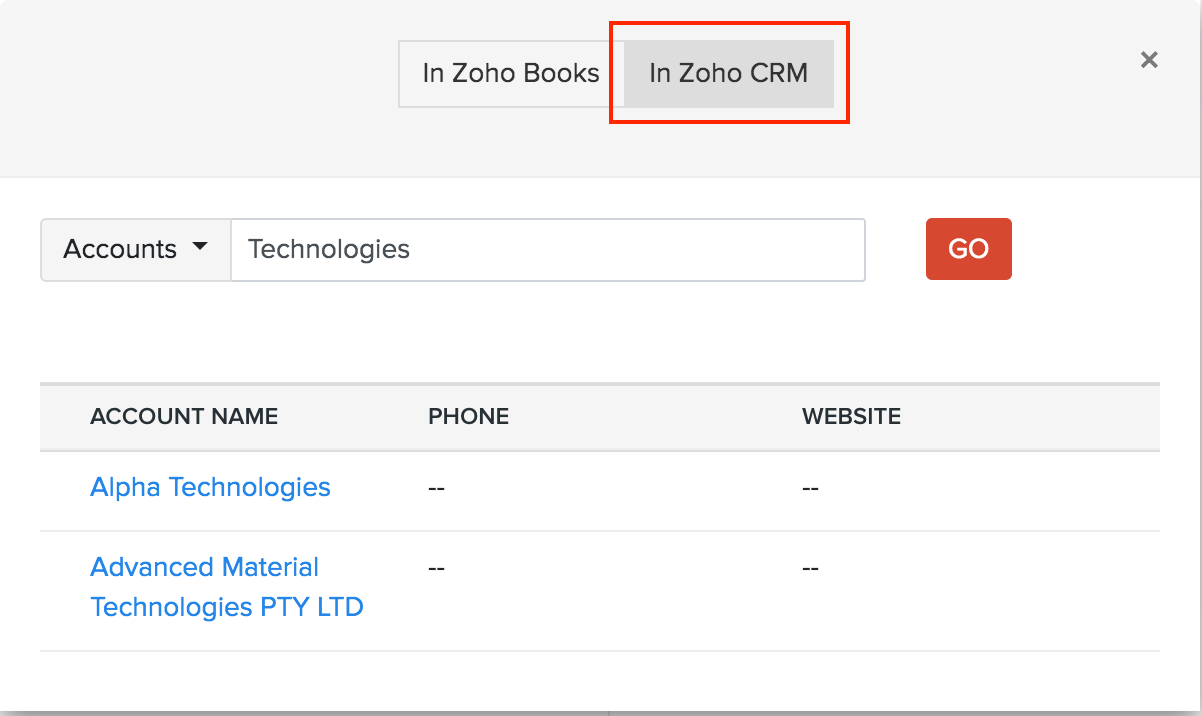This screenshot has height=716, width=1202.
Task: Click the empty phone value for Alpha Technologies
Action: [x=436, y=487]
